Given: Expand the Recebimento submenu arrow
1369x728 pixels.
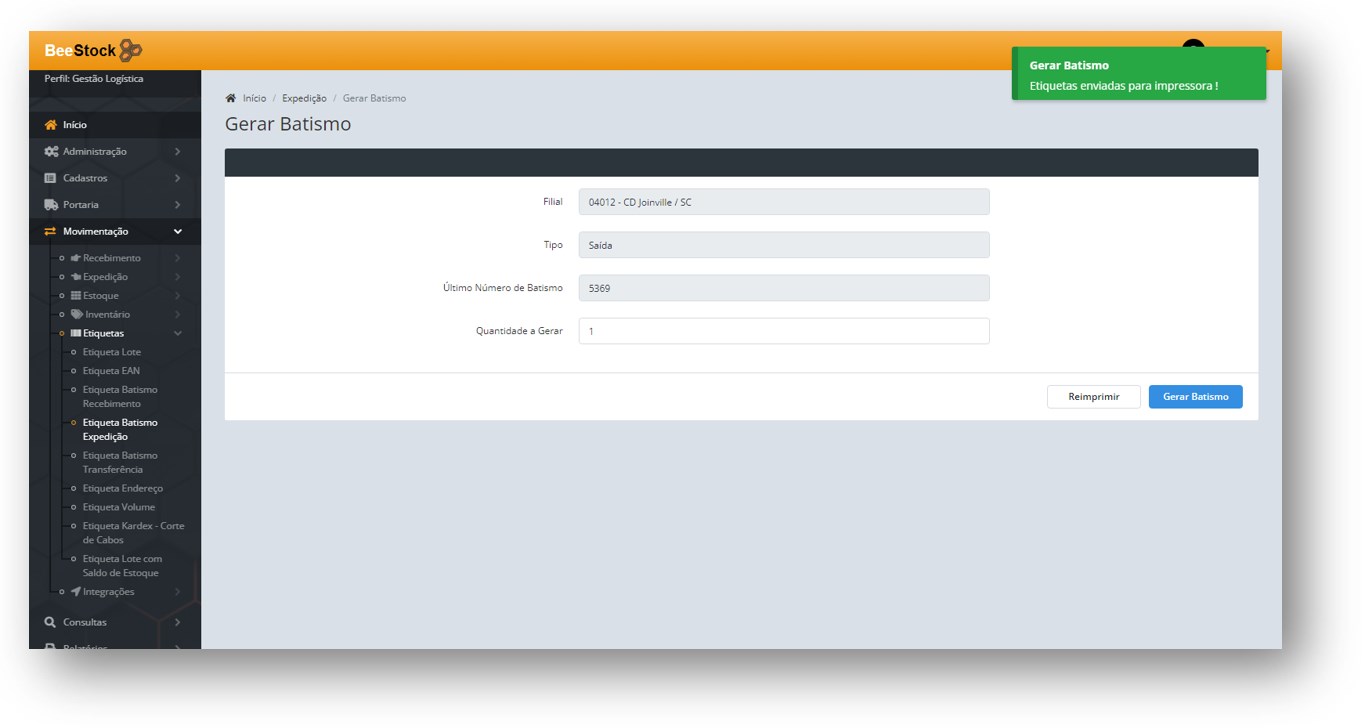Looking at the screenshot, I should click(178, 258).
